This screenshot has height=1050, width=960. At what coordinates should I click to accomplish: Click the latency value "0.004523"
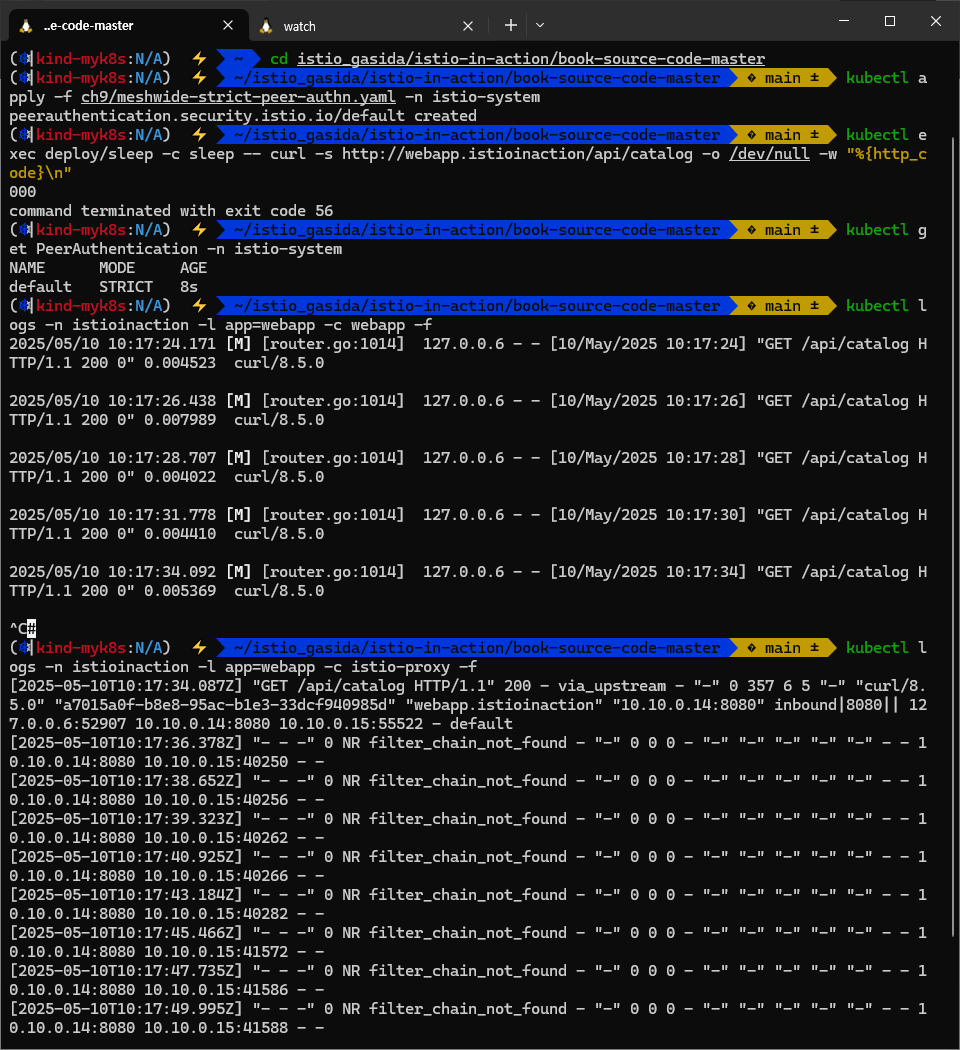tap(180, 363)
